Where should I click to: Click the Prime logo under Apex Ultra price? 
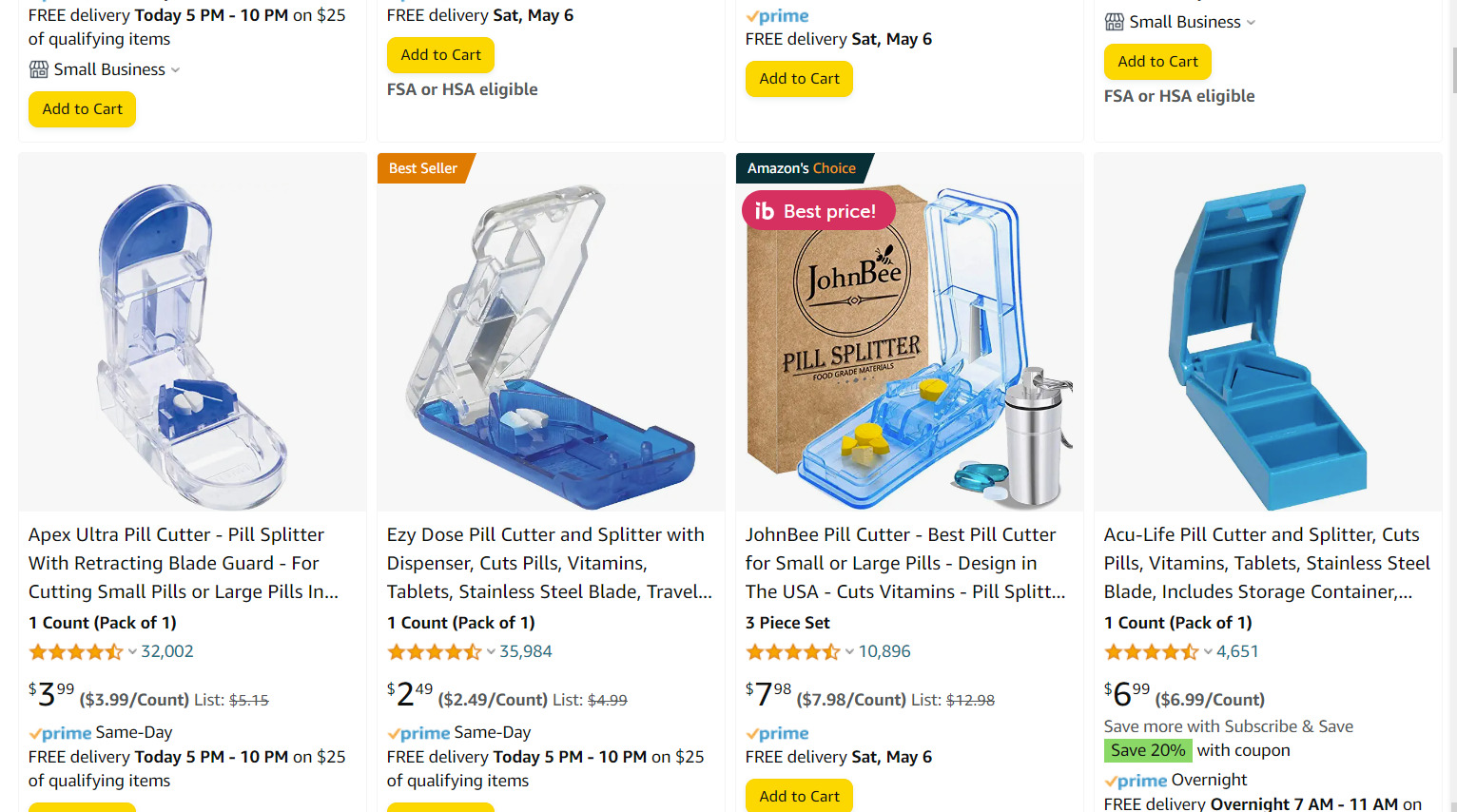60,733
